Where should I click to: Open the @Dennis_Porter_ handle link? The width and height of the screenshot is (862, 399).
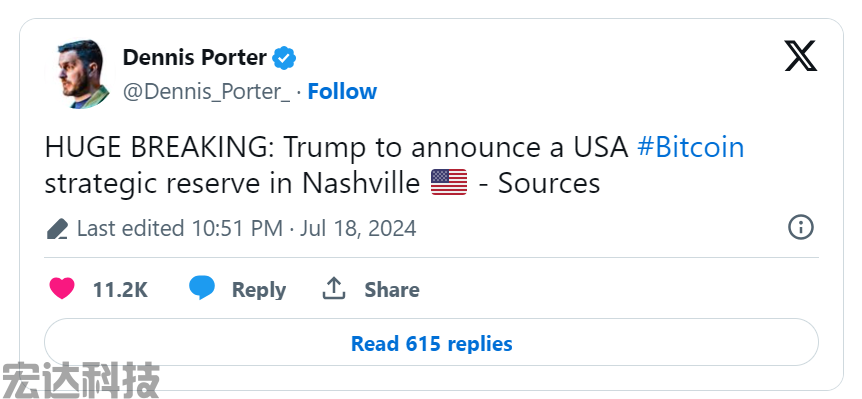tap(206, 92)
